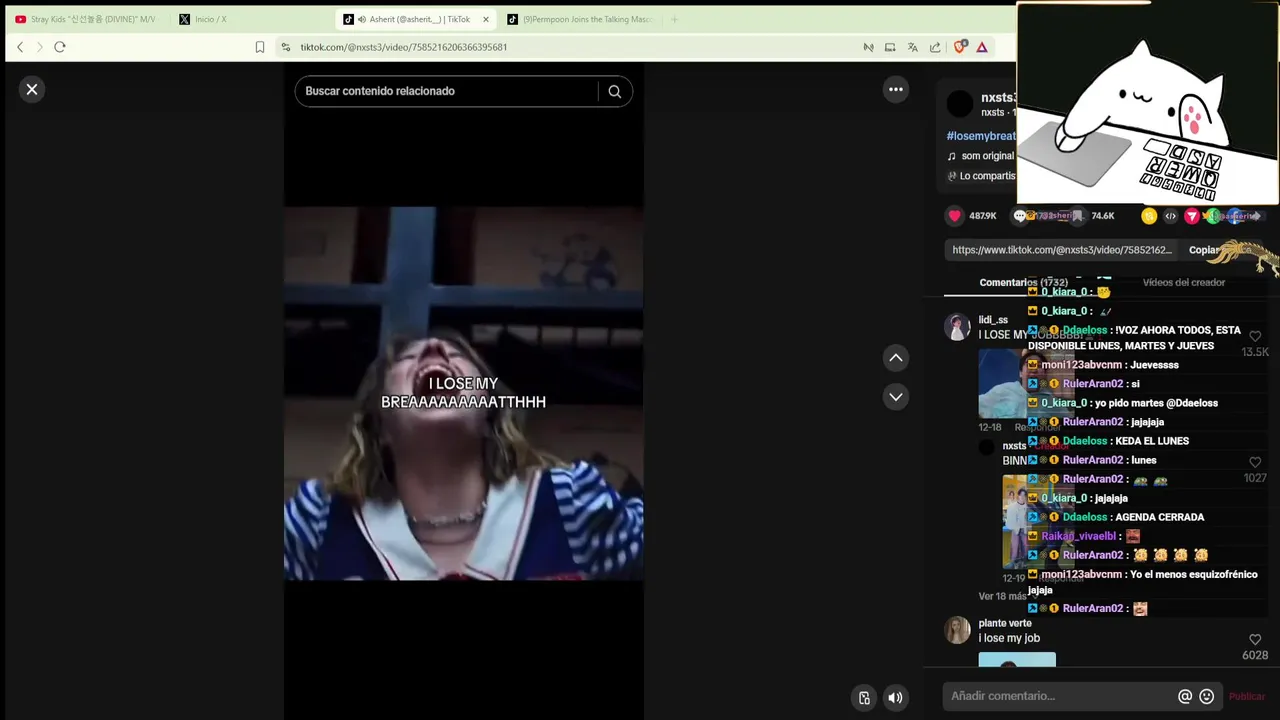Switch to Videos del creador tab
1280x720 pixels.
tap(1183, 283)
